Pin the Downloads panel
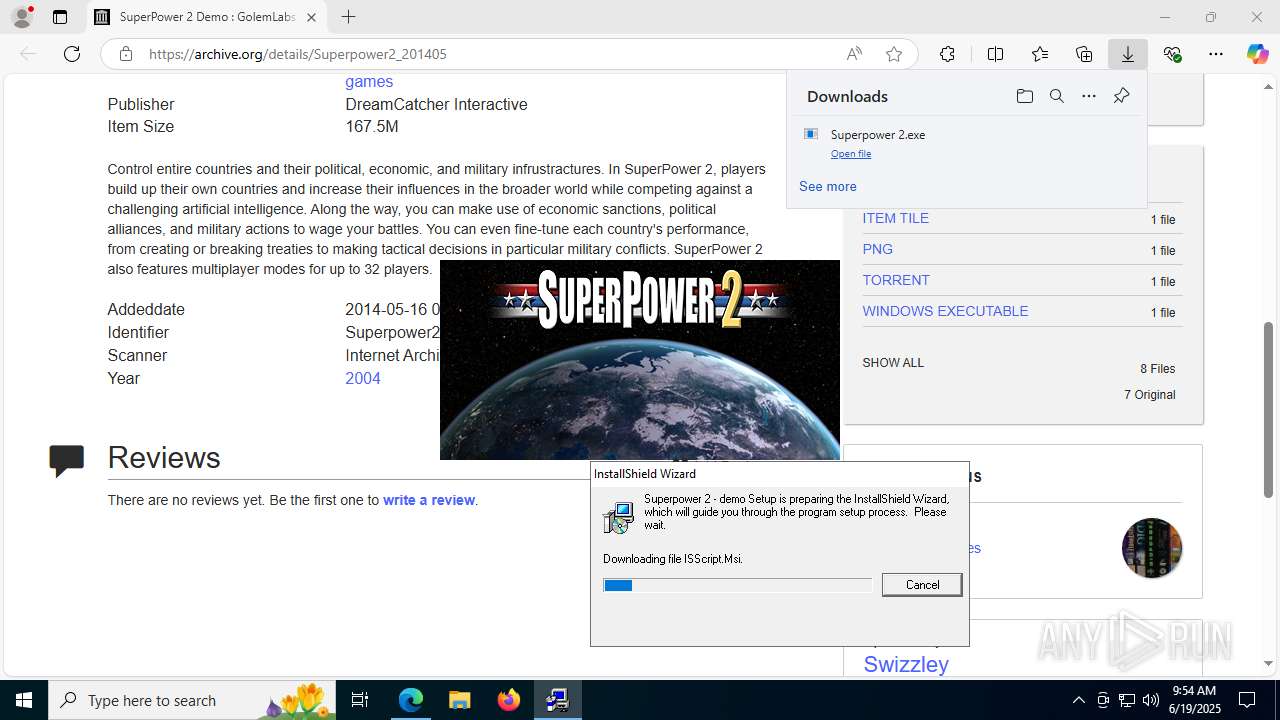Screen dimensions: 1280x720 (1121, 96)
